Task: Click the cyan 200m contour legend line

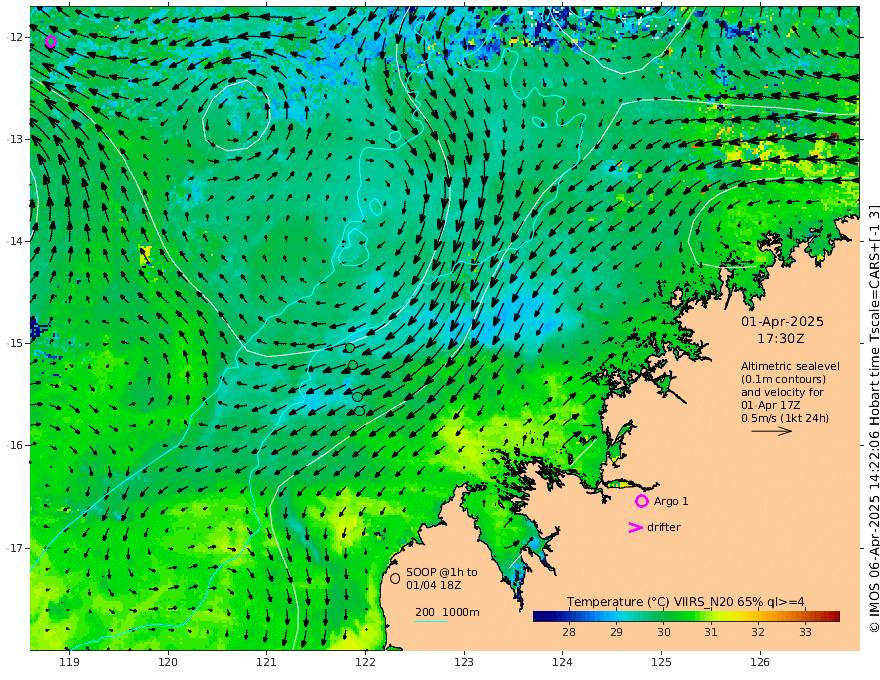Action: pos(431,621)
